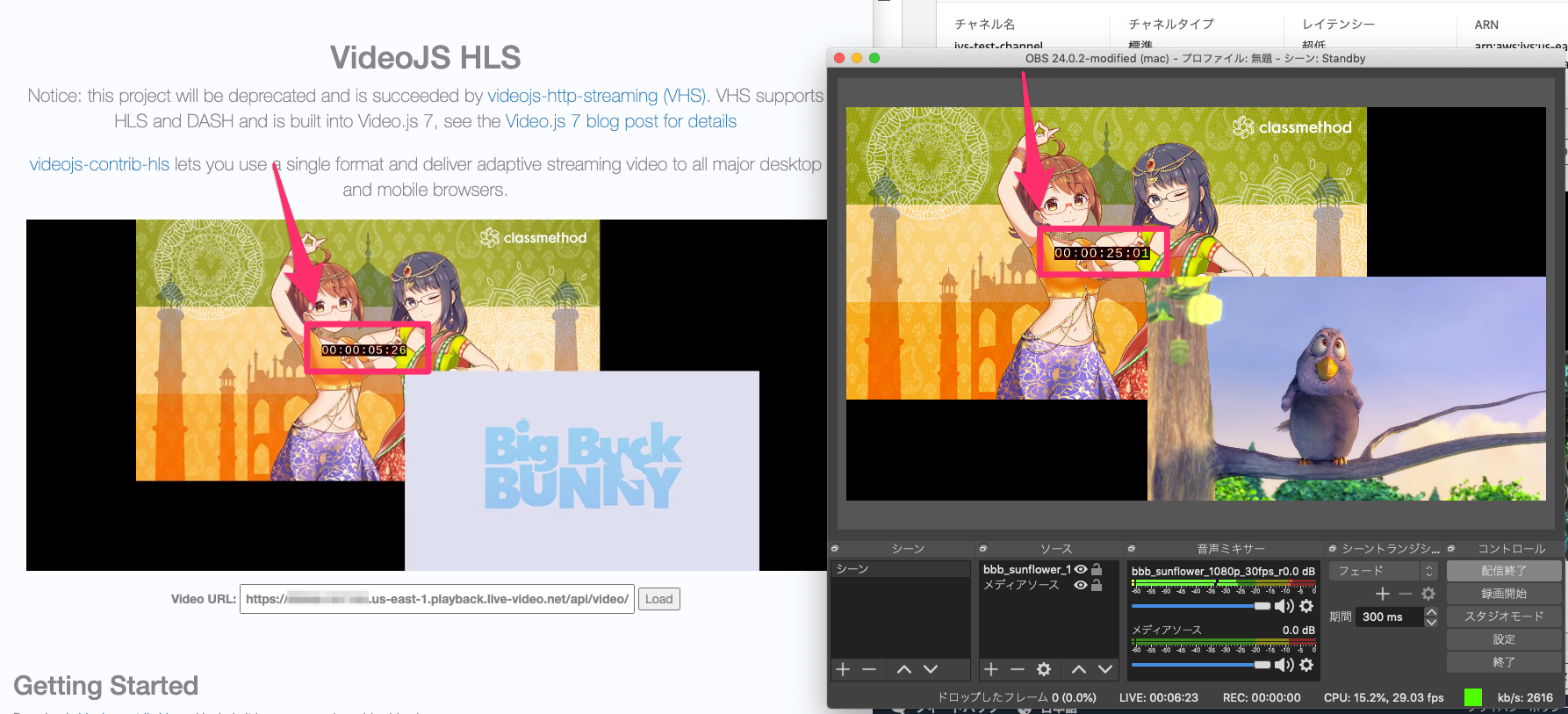Move scene up in Scenes panel
1568x714 pixels.
click(904, 669)
